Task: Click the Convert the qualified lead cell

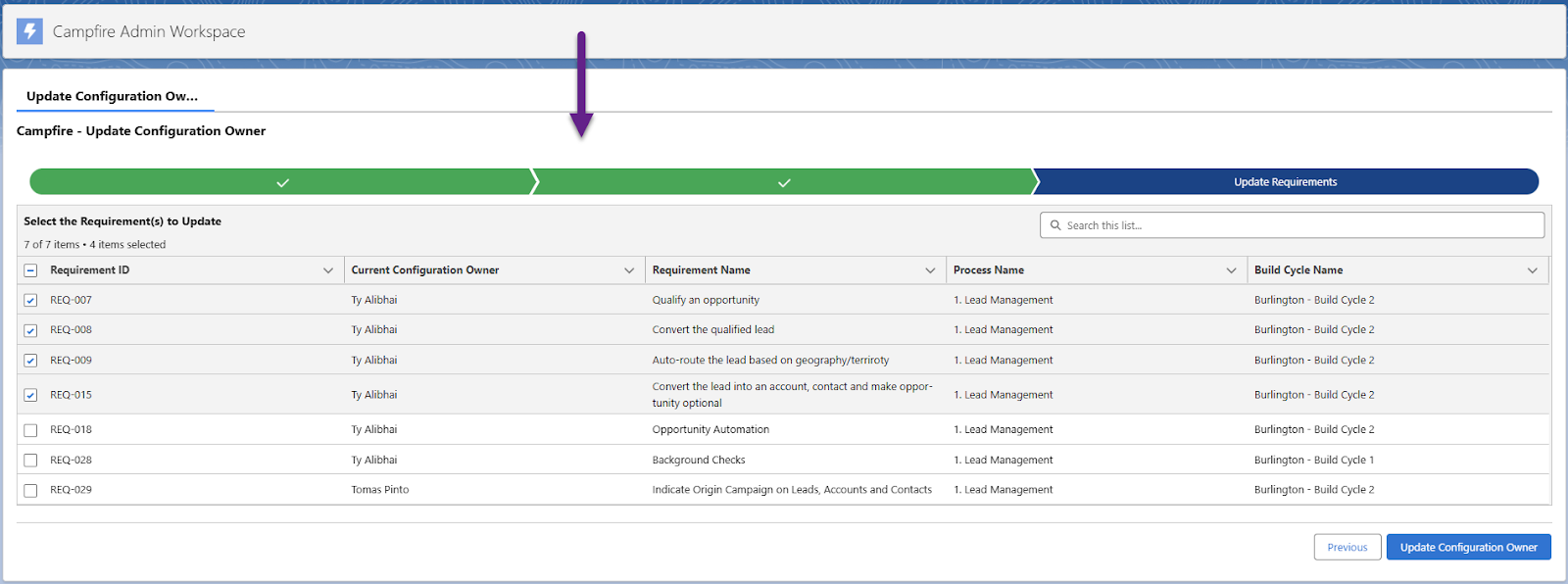Action: pos(713,329)
